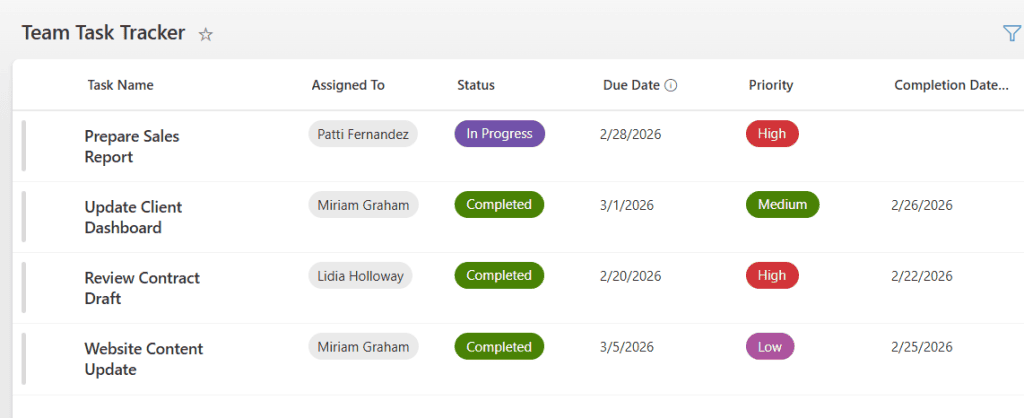Click the Lidia Holloway person chip

[x=360, y=276]
